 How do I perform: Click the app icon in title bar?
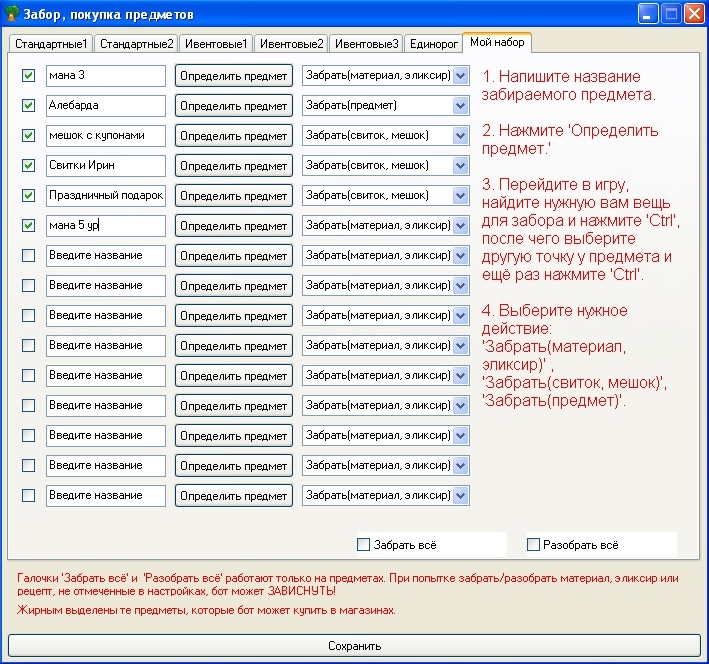[x=12, y=14]
